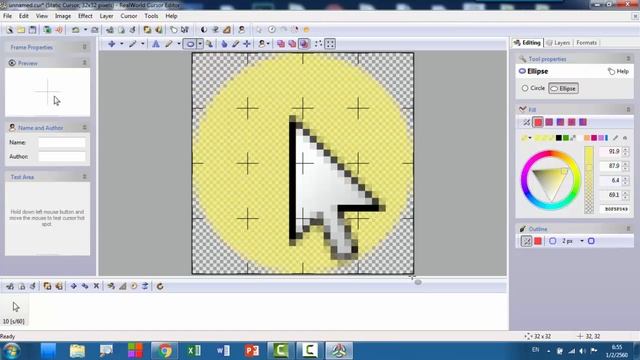Switch to the Layers tab
Image resolution: width=640 pixels, height=360 pixels.
click(558, 42)
